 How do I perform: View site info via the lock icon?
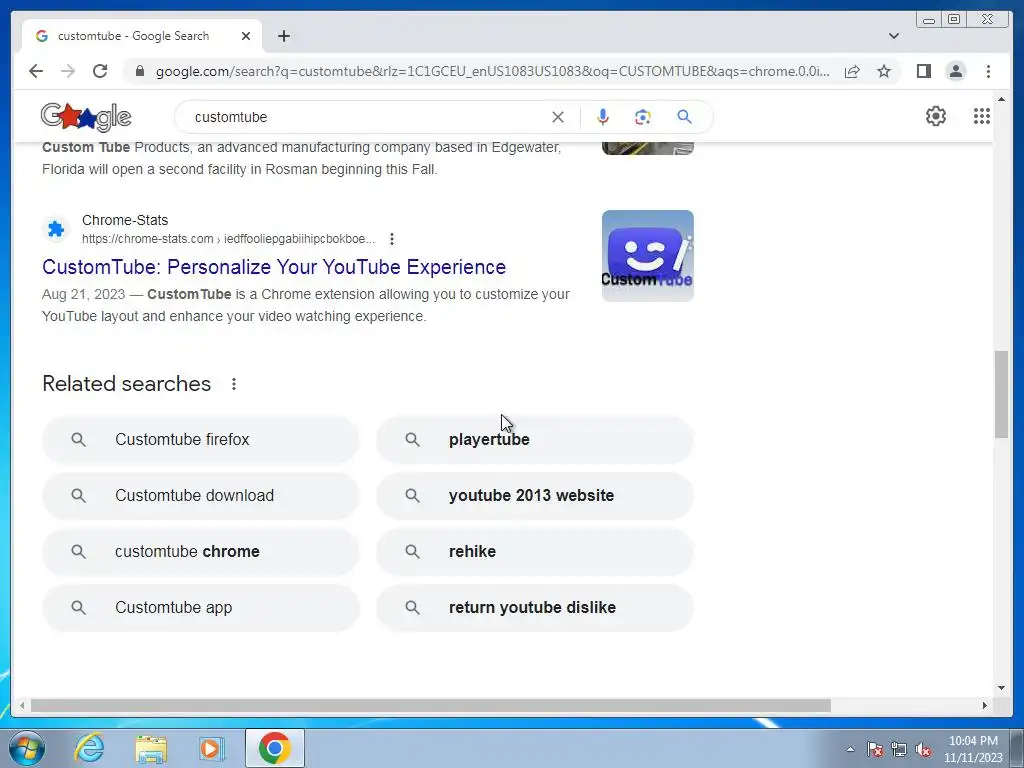[140, 71]
